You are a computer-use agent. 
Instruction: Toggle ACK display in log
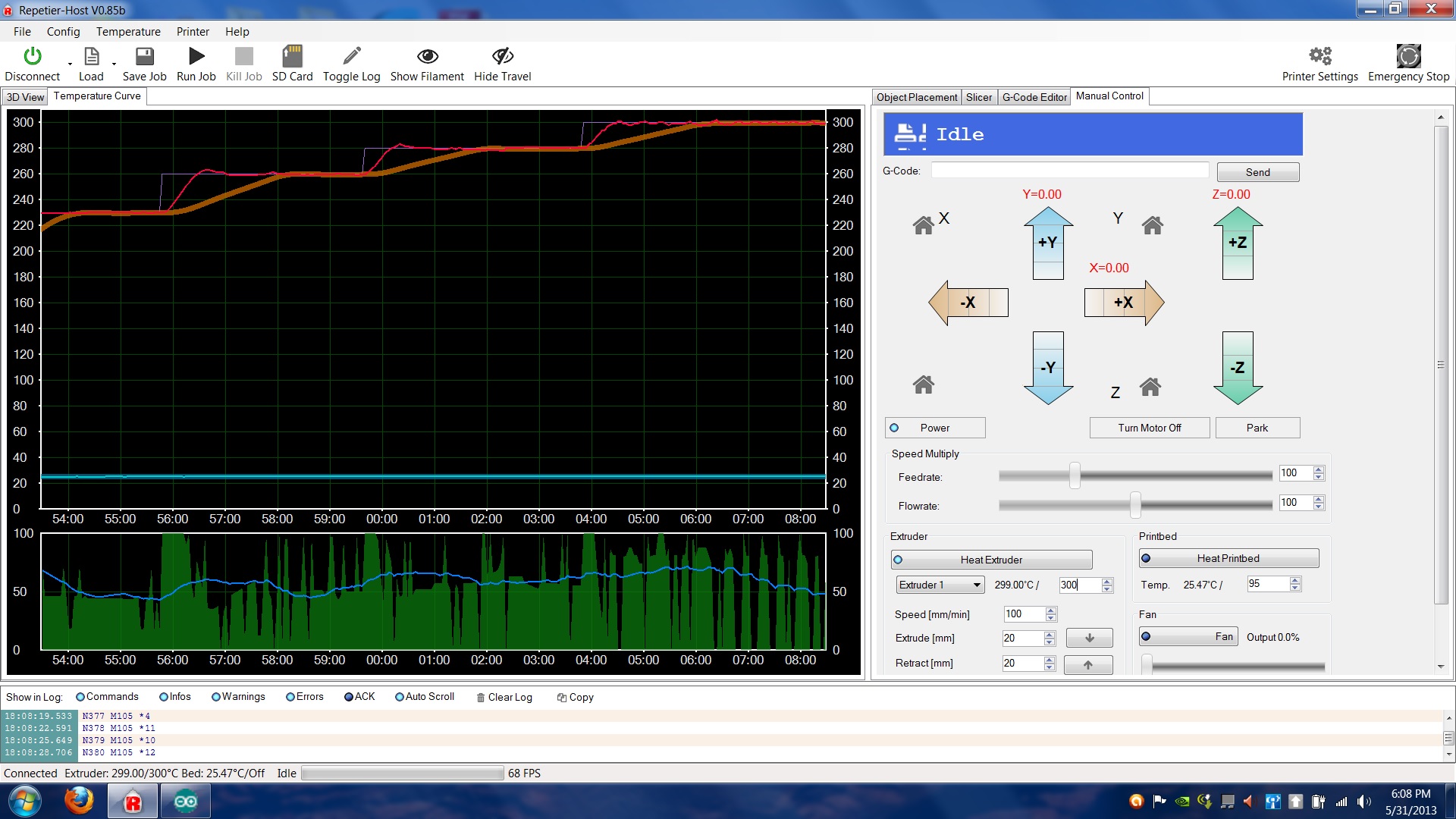click(349, 697)
